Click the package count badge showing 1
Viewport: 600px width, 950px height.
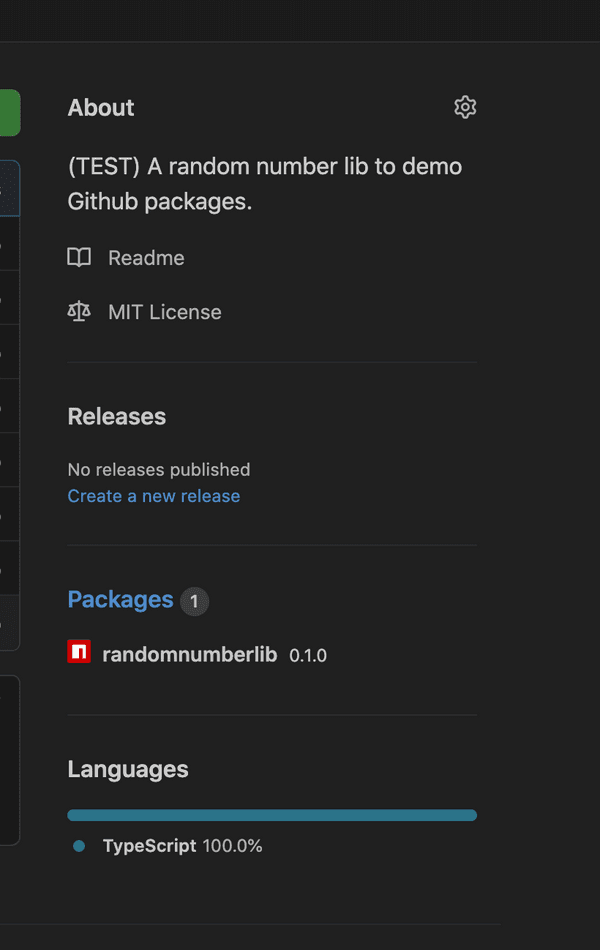(194, 601)
